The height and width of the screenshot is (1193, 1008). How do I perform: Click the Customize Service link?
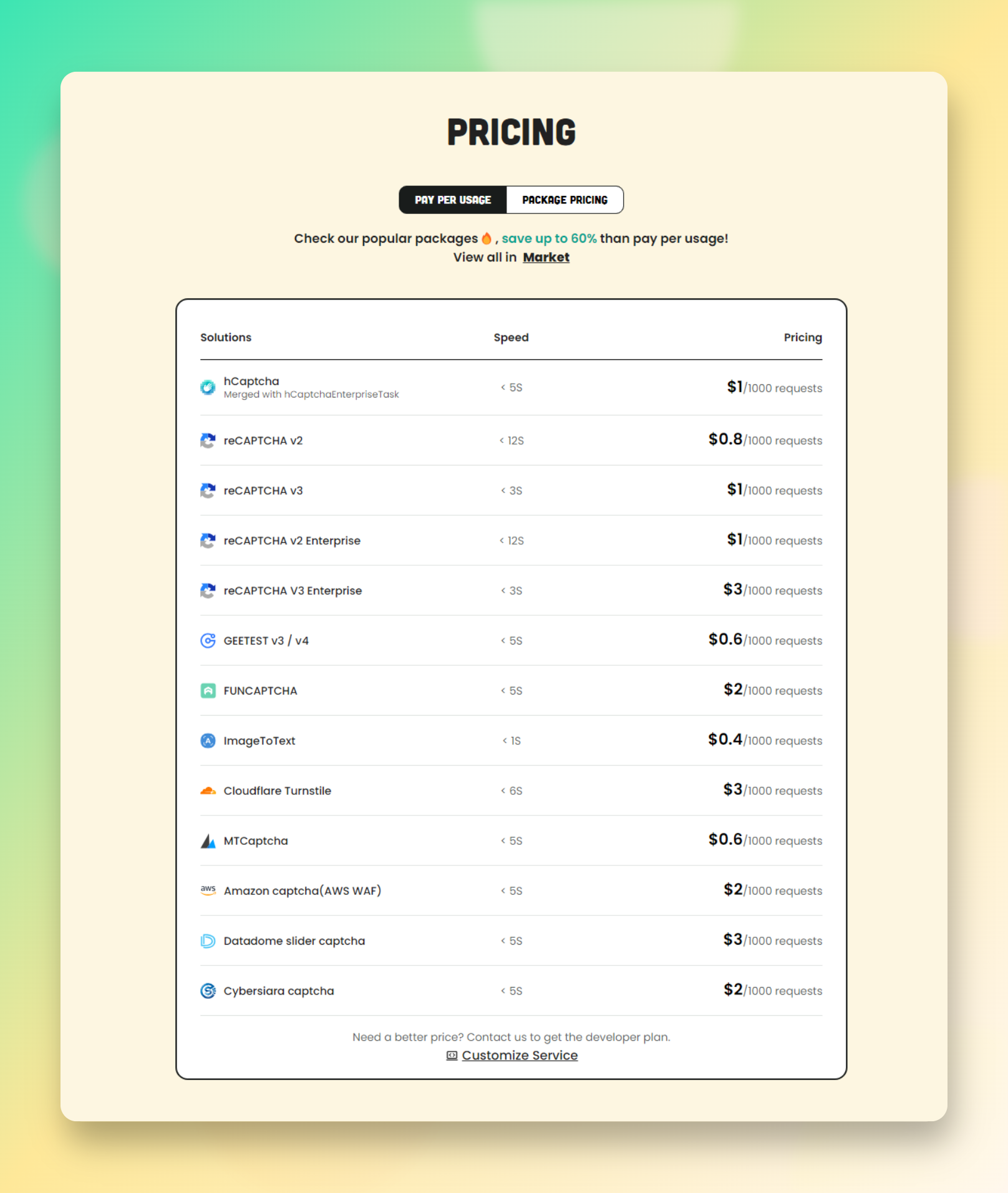click(520, 1055)
